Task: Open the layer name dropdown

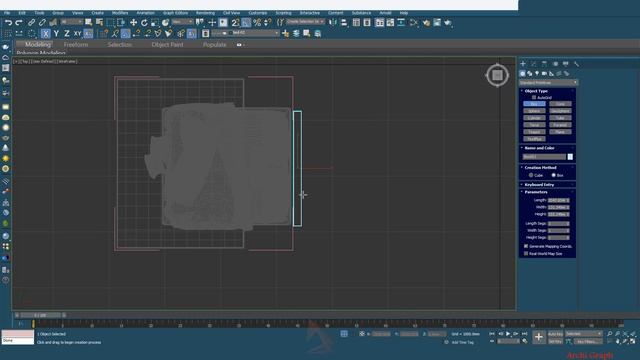Action: tap(245, 33)
